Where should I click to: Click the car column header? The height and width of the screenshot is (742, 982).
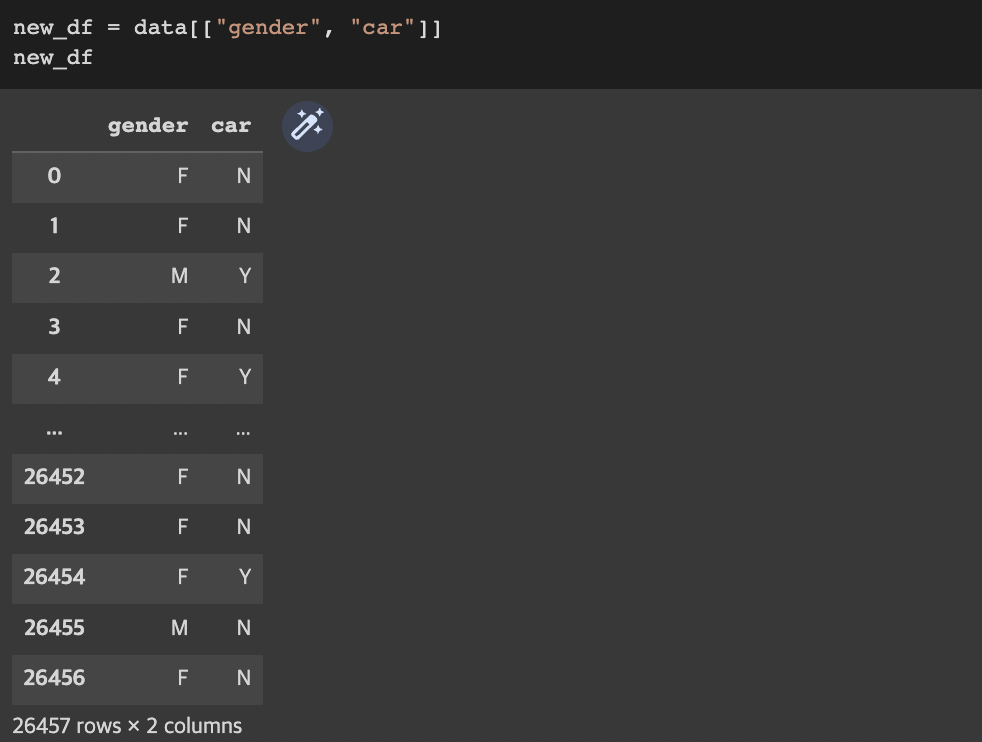pos(231,126)
